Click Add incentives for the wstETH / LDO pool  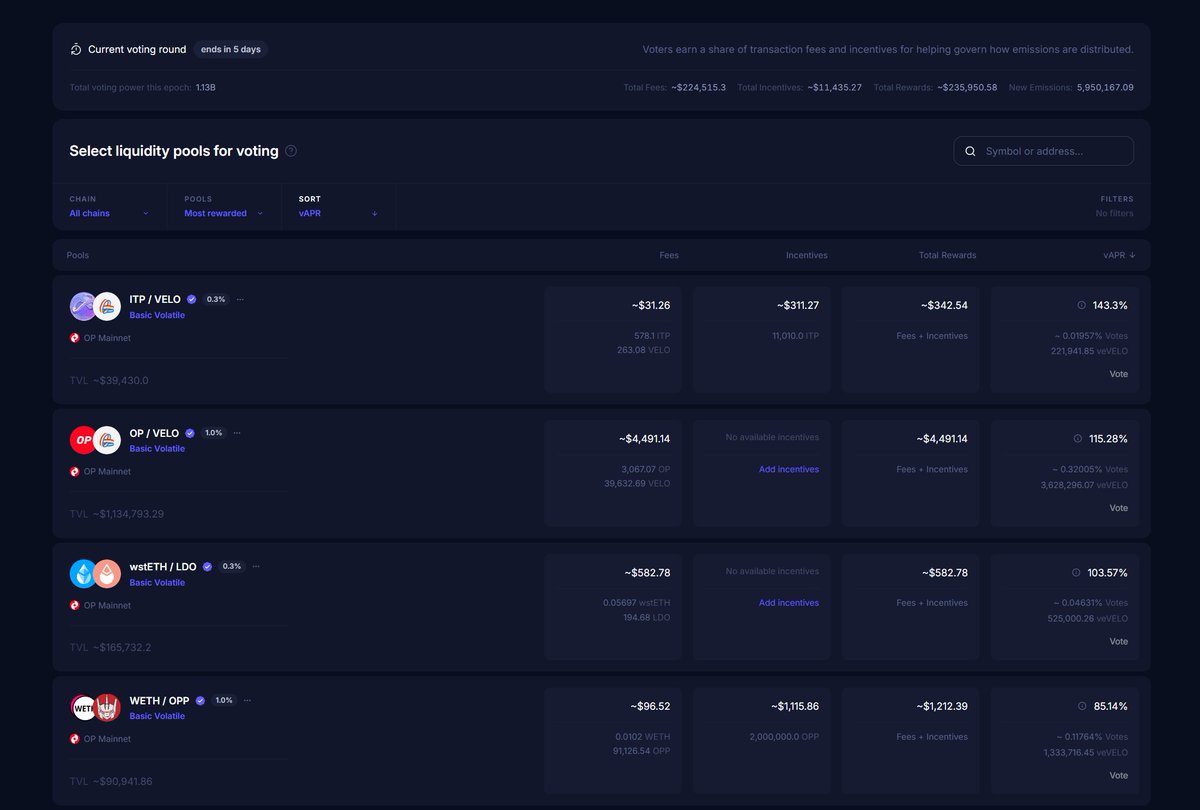tap(789, 602)
